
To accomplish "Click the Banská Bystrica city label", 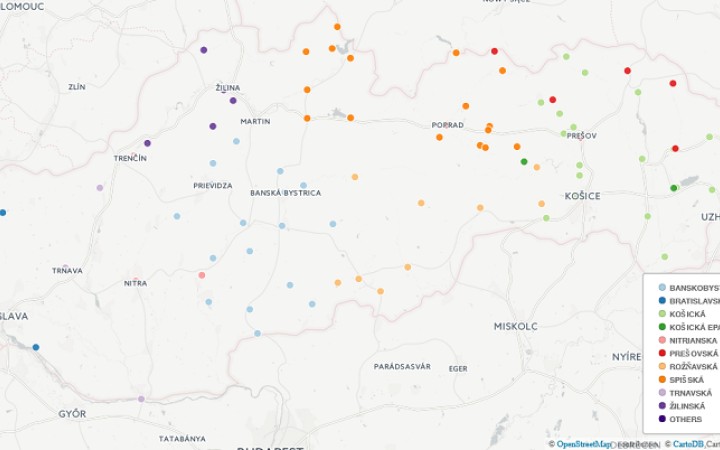I will (286, 193).
